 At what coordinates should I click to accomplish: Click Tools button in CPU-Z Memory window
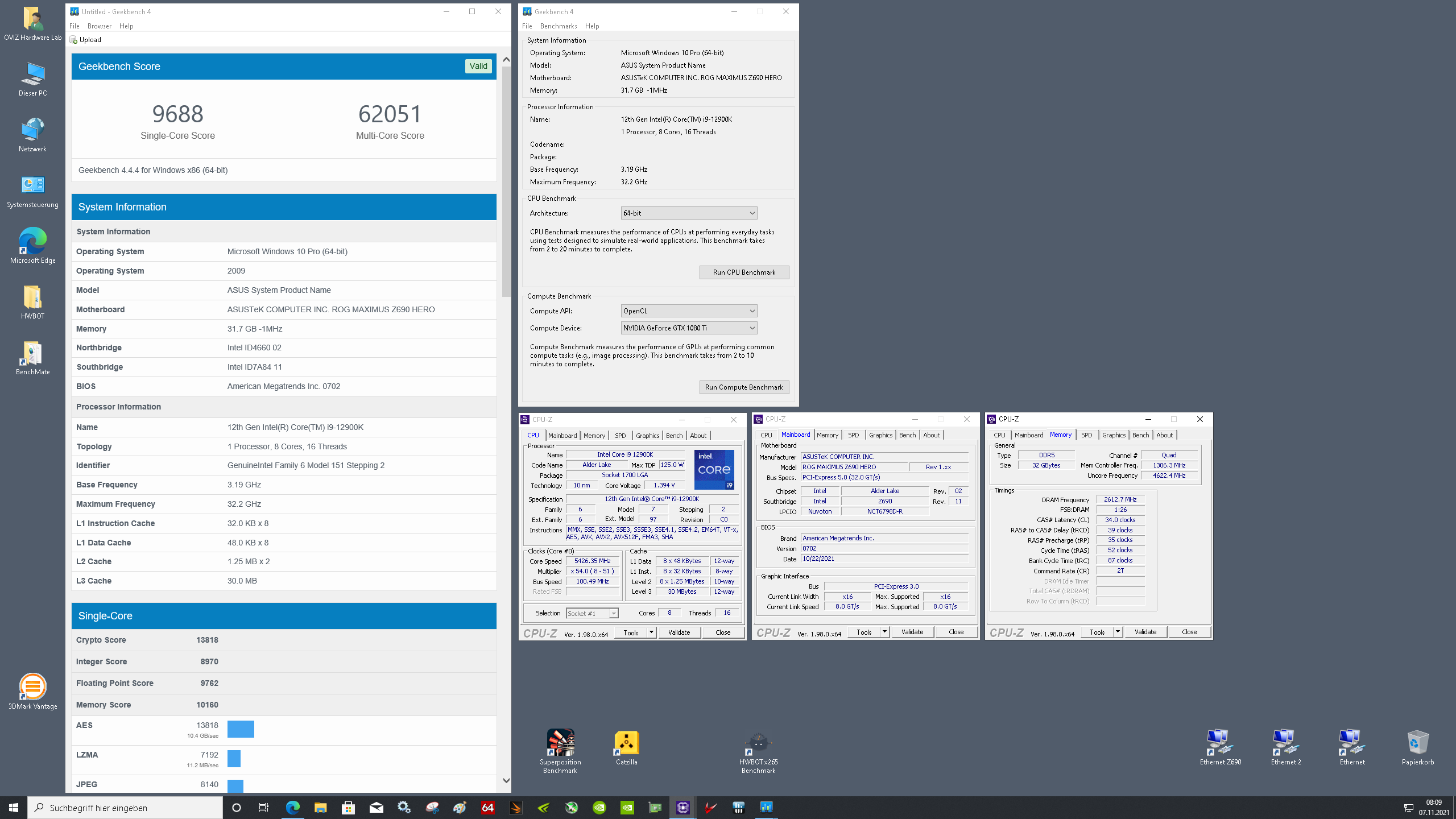1097,632
